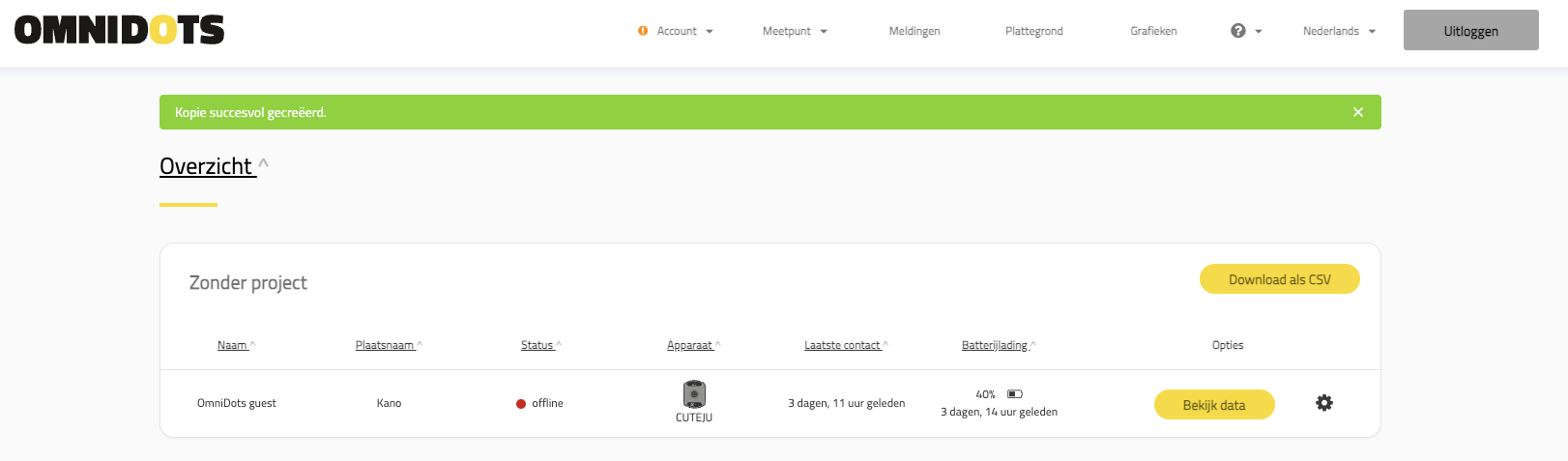
Task: Click the battery level icon
Action: click(x=1014, y=394)
